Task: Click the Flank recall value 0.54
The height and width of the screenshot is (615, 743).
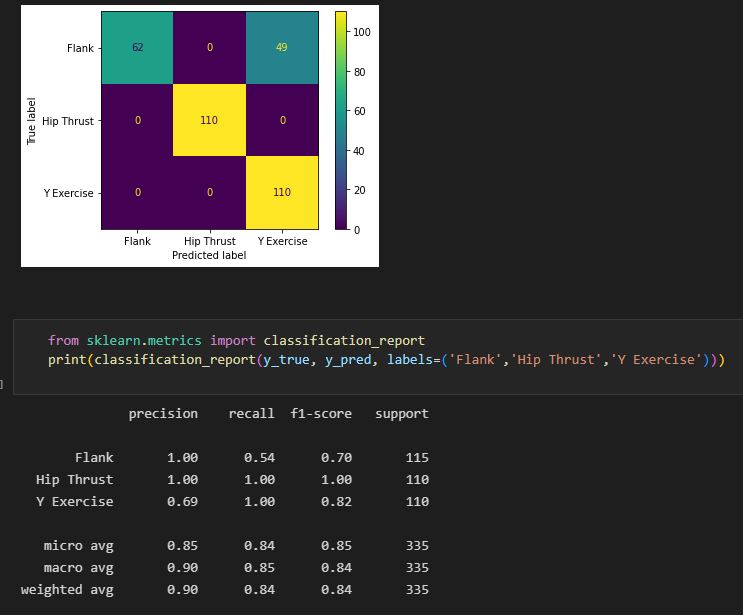Action: tap(259, 458)
